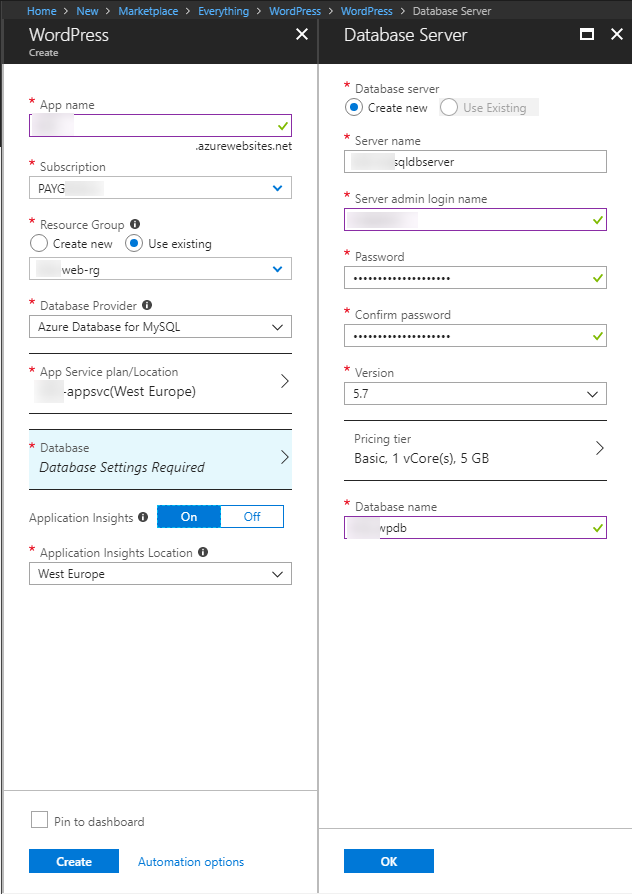Click the App name input field
The image size is (632, 894).
[x=160, y=125]
